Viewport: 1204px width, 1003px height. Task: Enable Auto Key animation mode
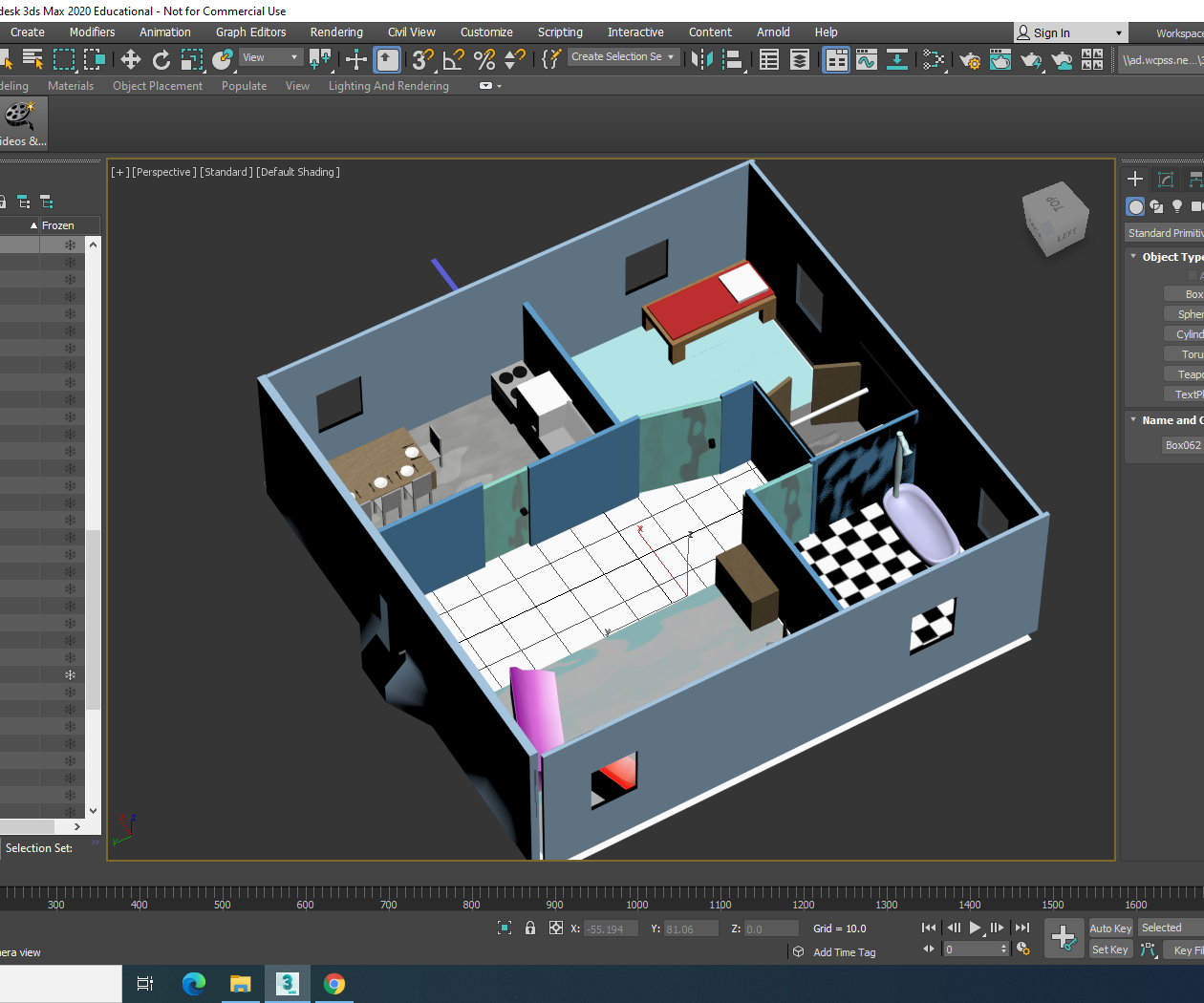[1109, 927]
